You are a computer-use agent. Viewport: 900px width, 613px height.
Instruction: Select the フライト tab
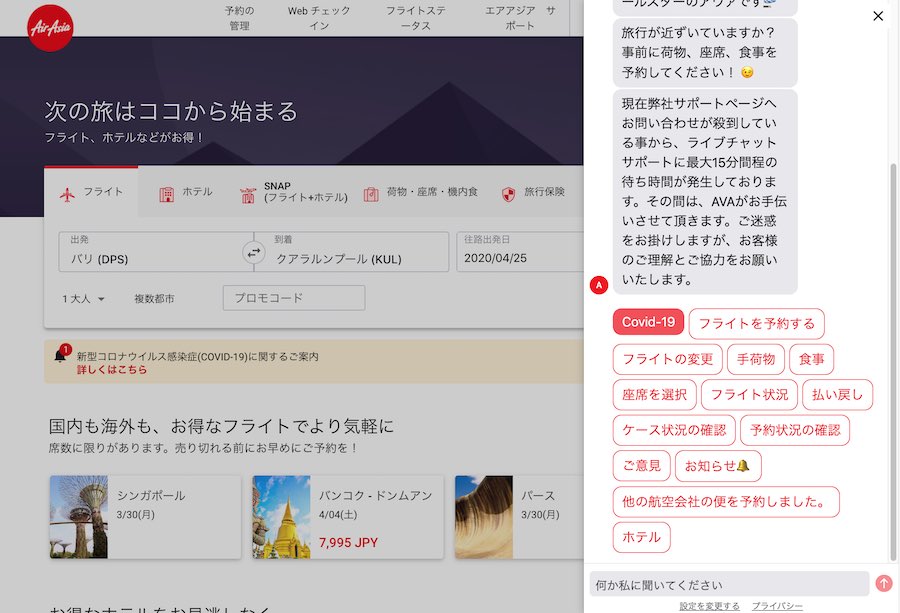(x=91, y=192)
